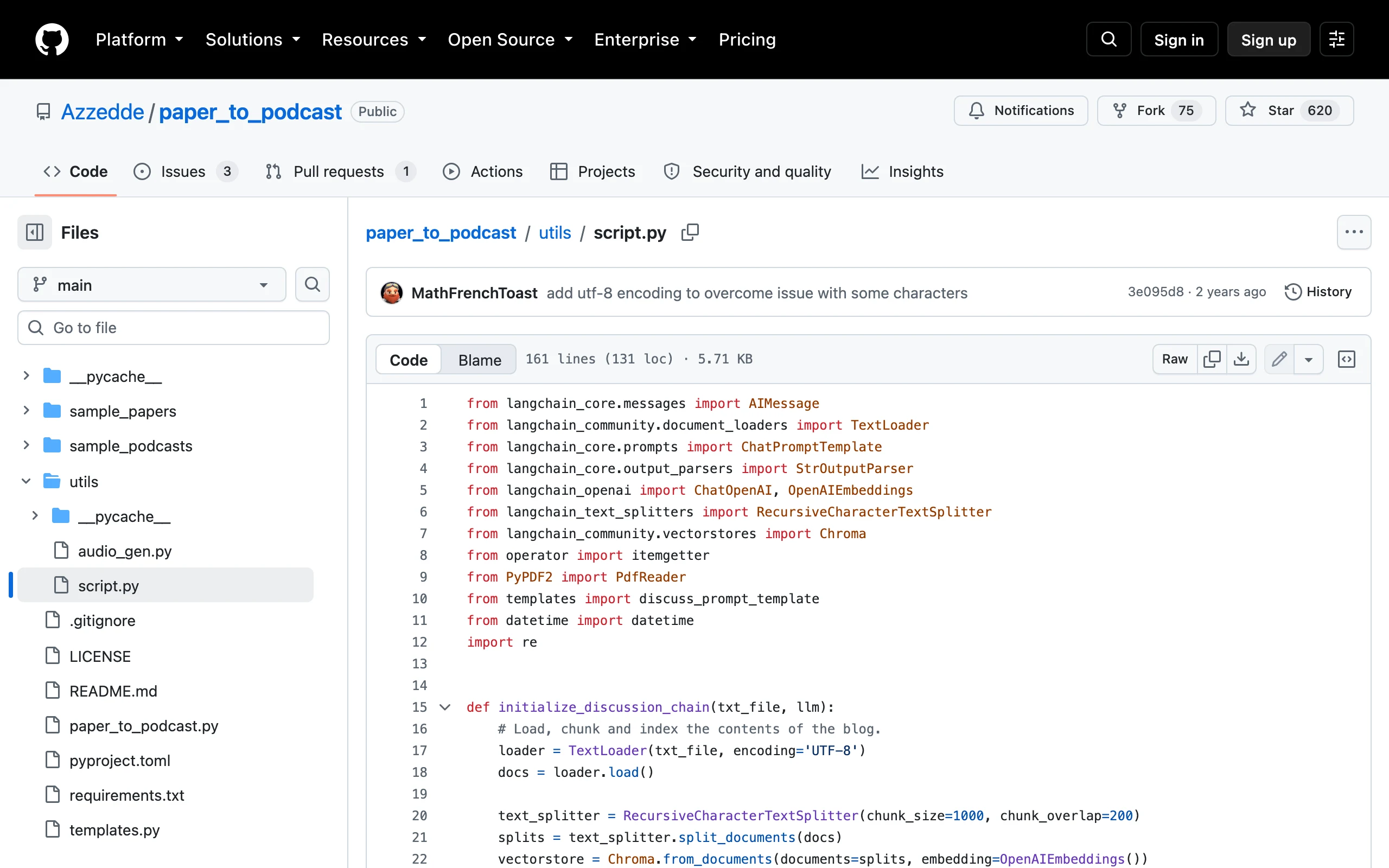The width and height of the screenshot is (1389, 868).
Task: Copy raw file contents
Action: 1212,359
